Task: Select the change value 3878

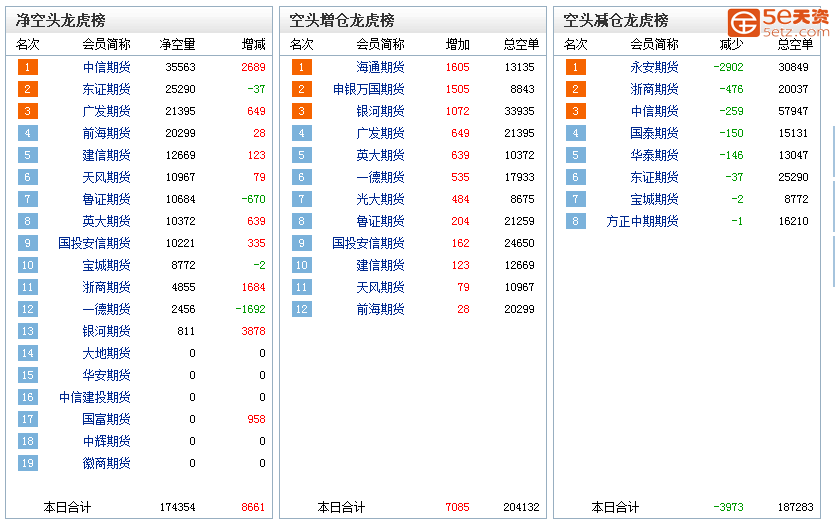Action: pos(253,331)
